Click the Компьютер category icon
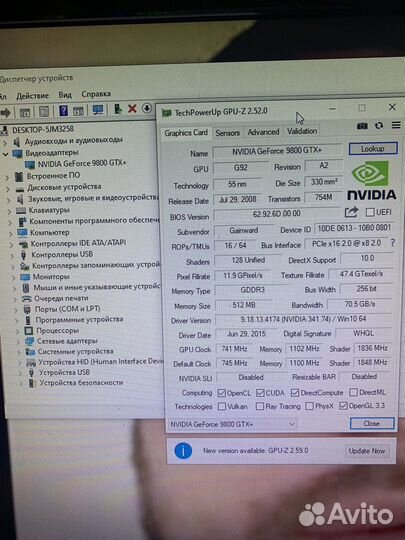The height and width of the screenshot is (540, 405). pyautogui.click(x=22, y=233)
